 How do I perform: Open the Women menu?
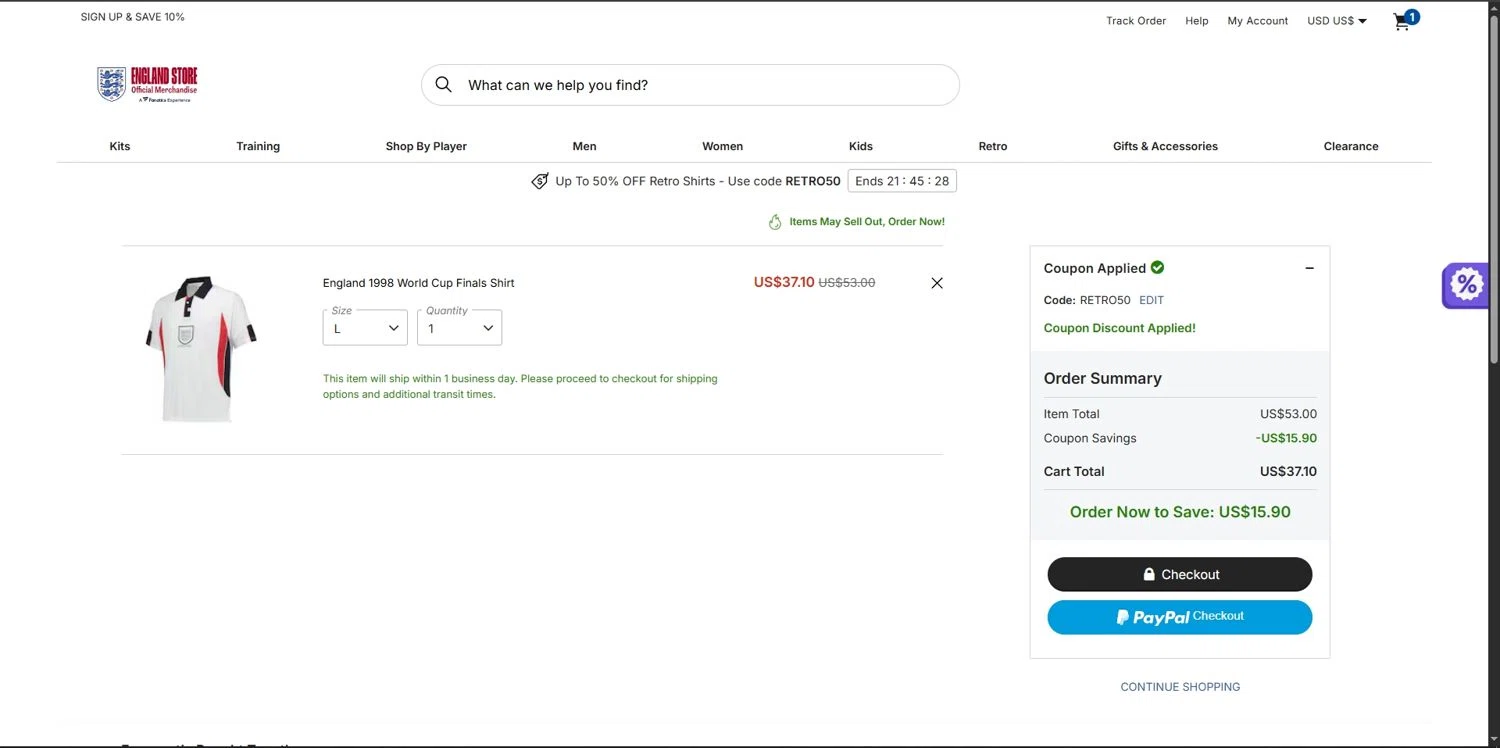click(722, 146)
